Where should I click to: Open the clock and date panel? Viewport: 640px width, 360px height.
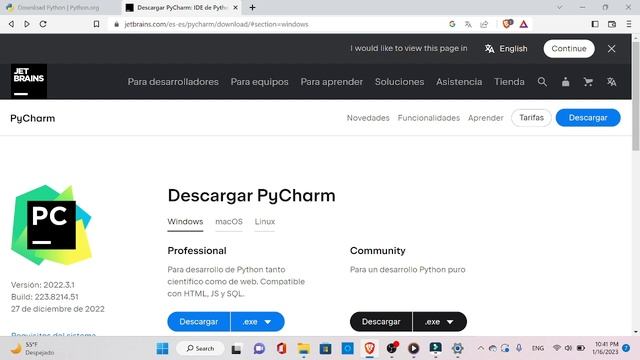(x=606, y=348)
